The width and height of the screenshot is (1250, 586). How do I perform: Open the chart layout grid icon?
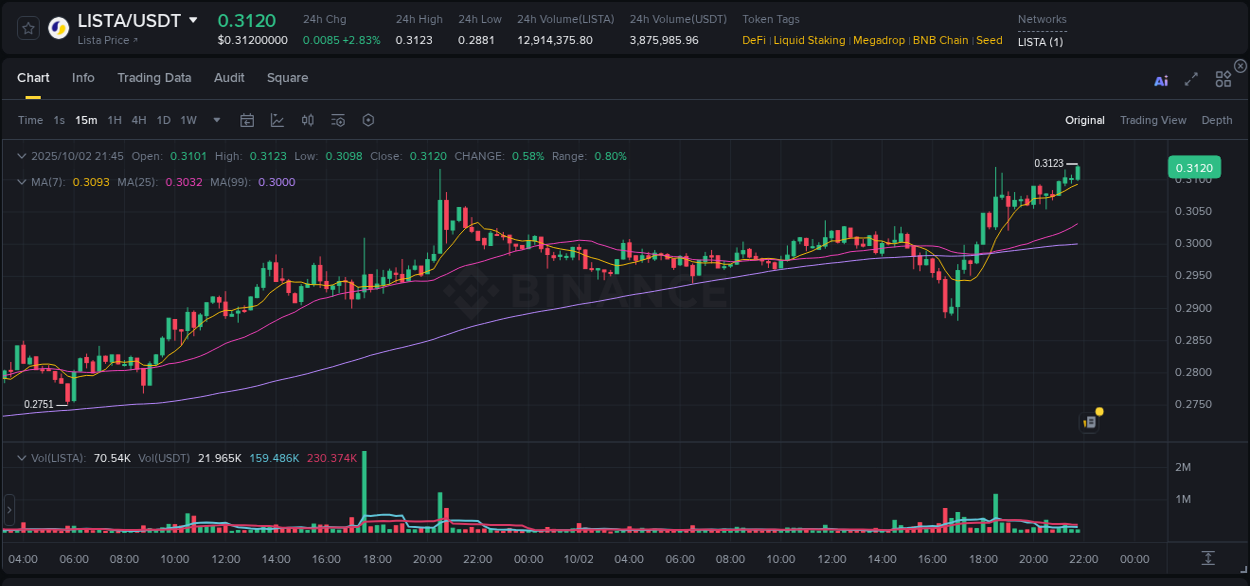pos(1223,78)
